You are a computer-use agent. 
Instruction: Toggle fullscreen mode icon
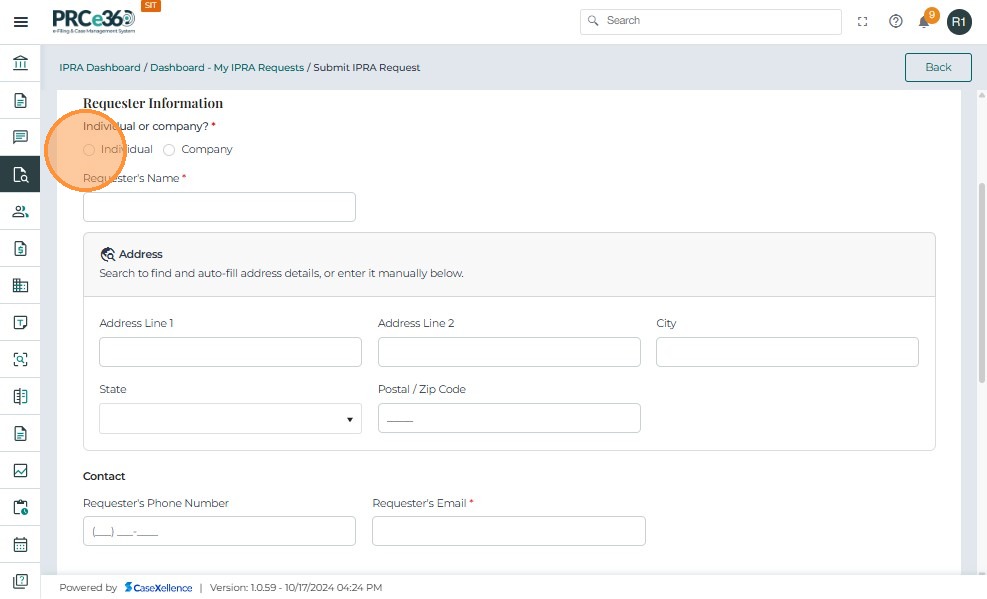point(863,21)
